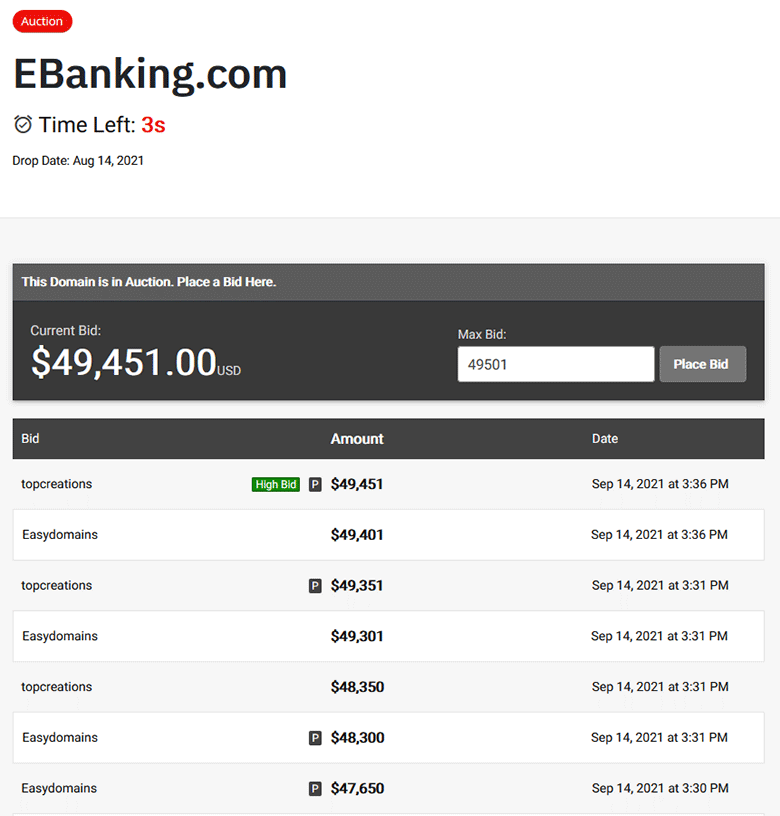
Task: Select the topcreations name in the top bid row
Action: coord(57,484)
